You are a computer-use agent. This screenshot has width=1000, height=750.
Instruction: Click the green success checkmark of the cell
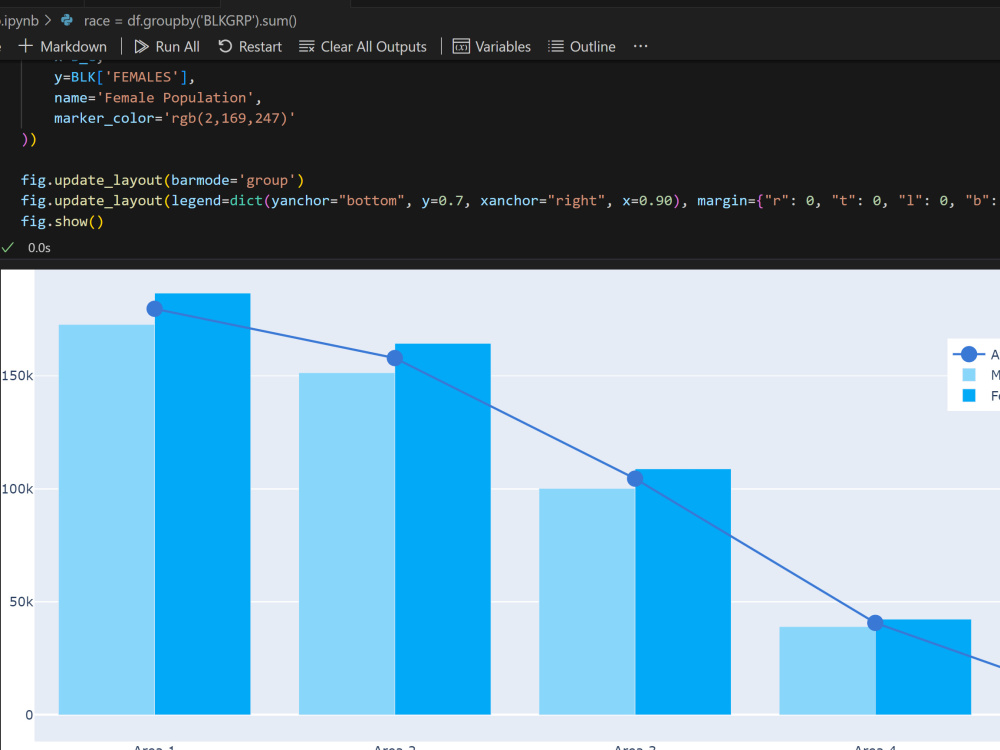coord(8,247)
